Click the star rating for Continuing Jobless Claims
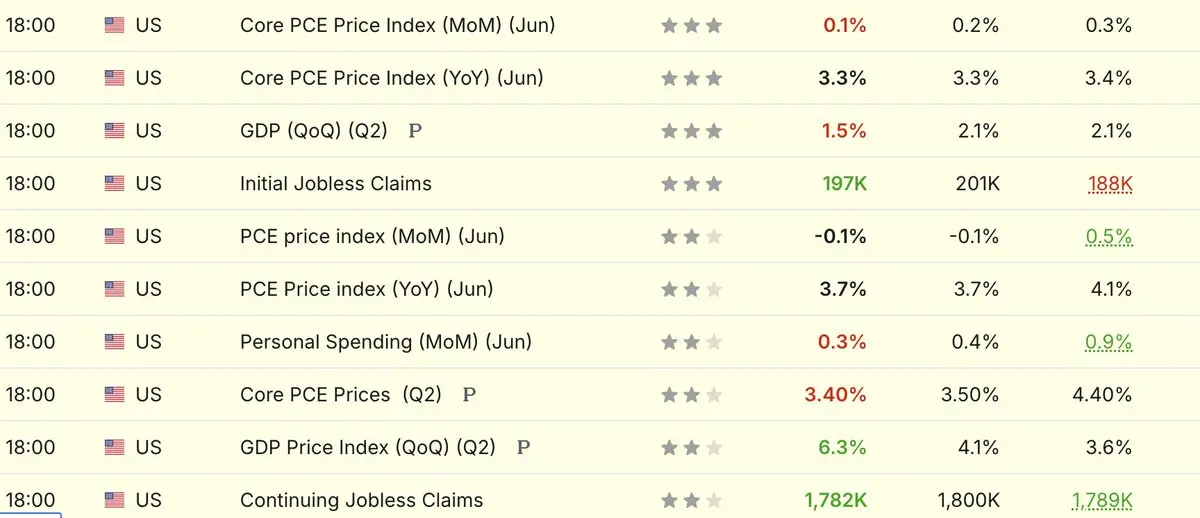1200x518 pixels. point(691,501)
